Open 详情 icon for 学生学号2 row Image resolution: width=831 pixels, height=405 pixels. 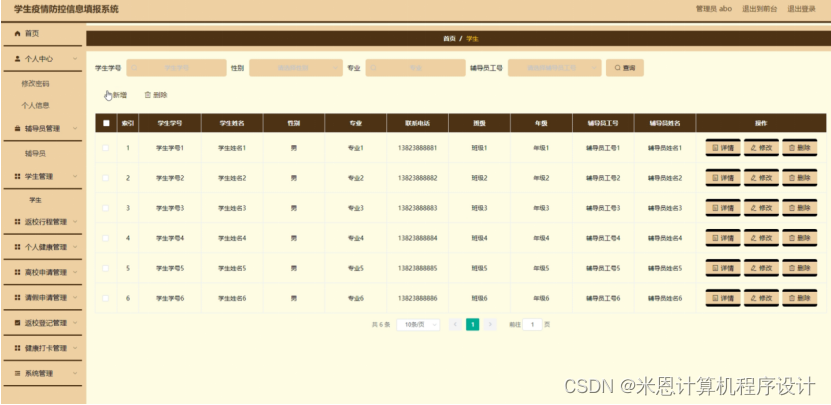coord(715,178)
